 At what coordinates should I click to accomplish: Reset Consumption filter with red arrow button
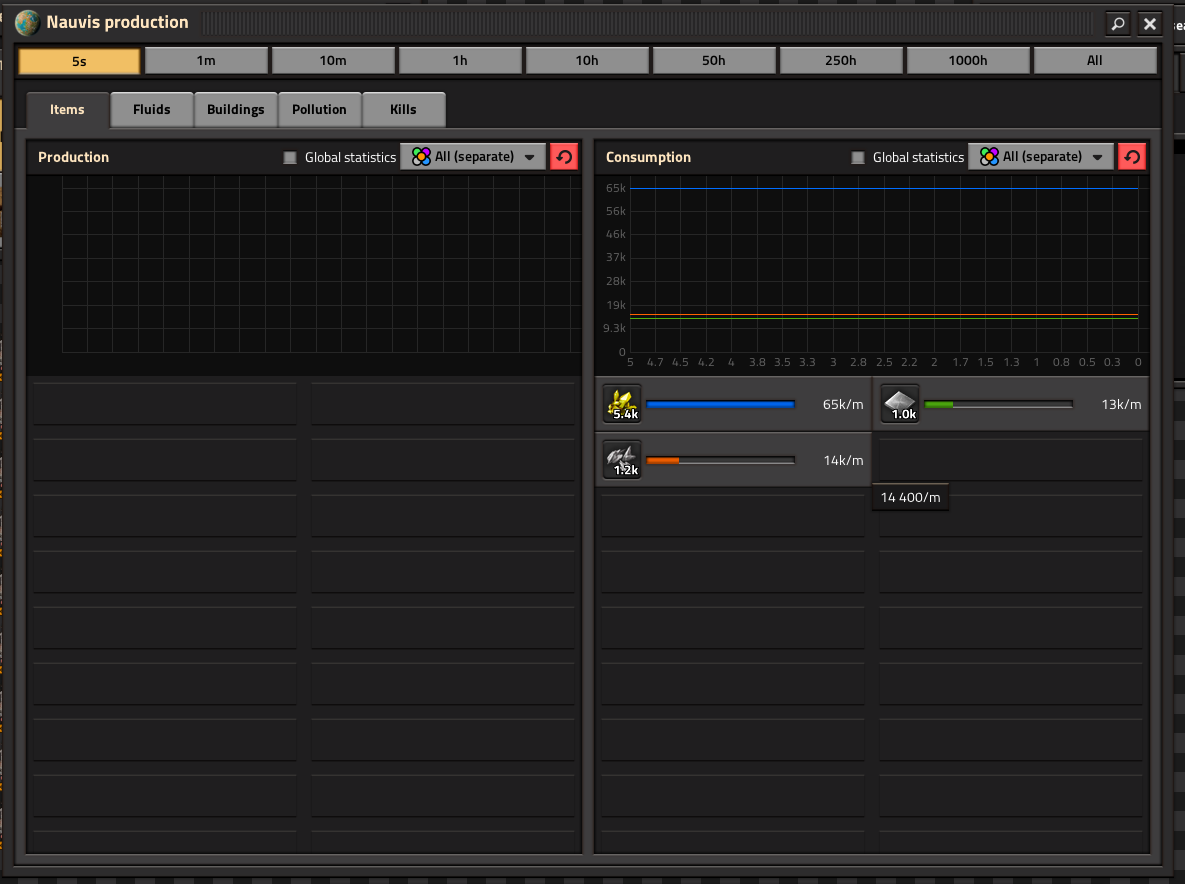tap(1132, 157)
